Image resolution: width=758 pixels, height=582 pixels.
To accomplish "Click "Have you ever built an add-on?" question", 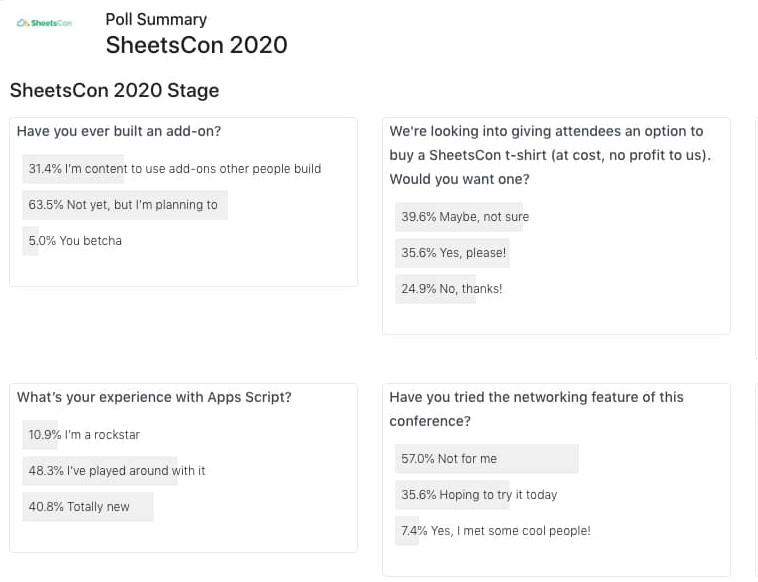I will click(119, 131).
